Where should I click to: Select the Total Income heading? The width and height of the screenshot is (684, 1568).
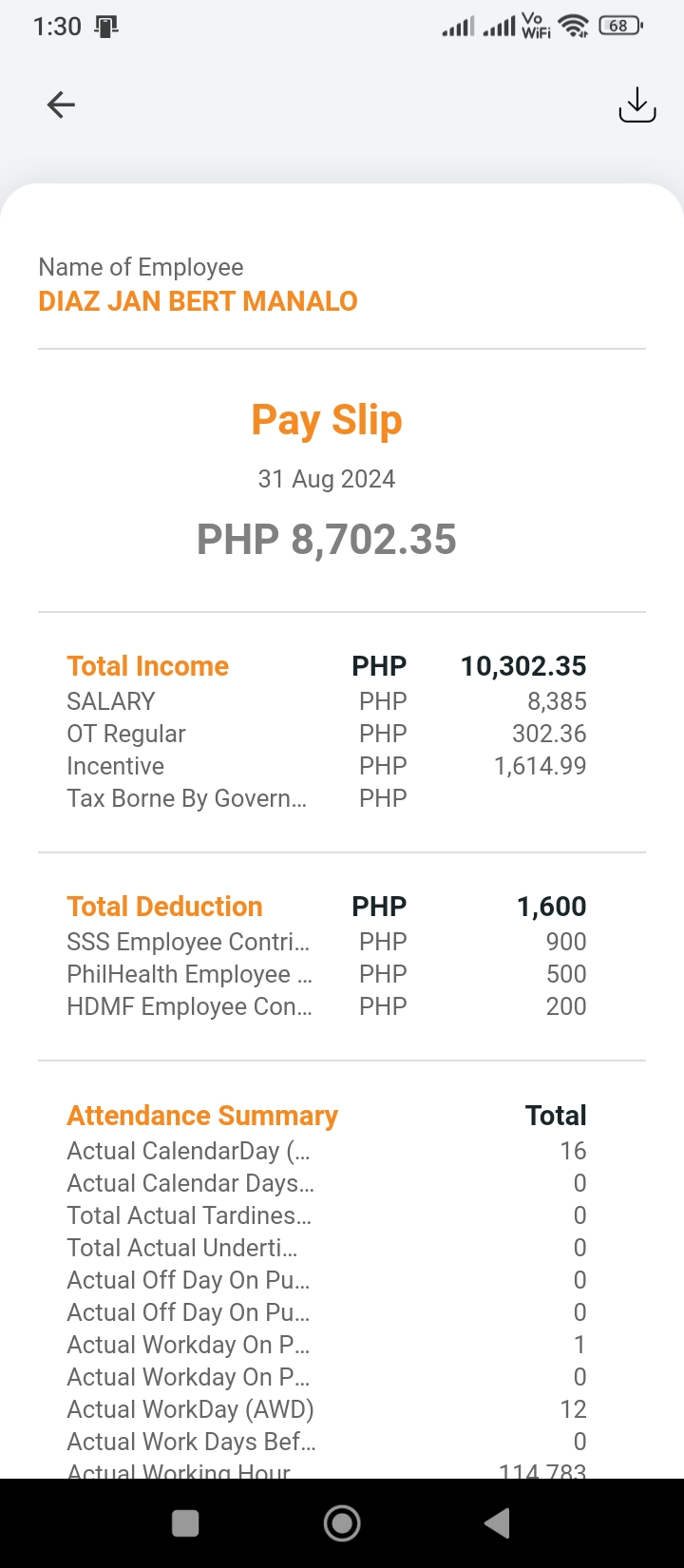[x=148, y=666]
